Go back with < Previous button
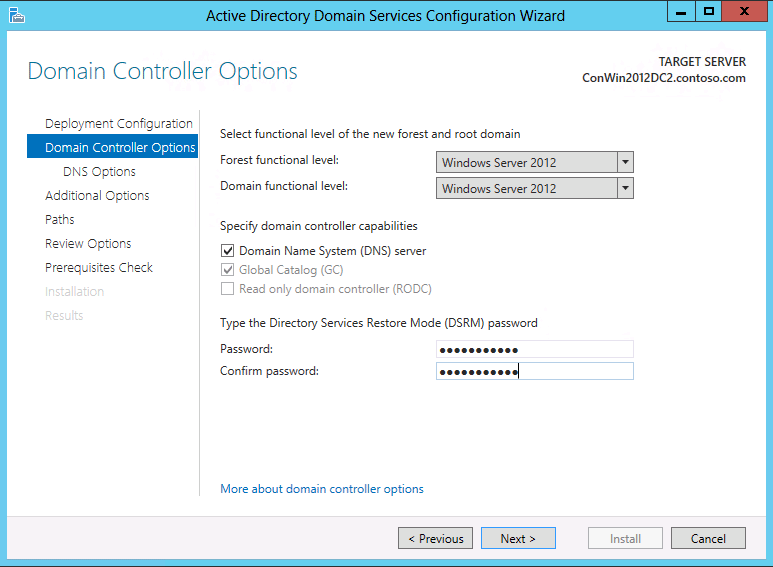 435,538
